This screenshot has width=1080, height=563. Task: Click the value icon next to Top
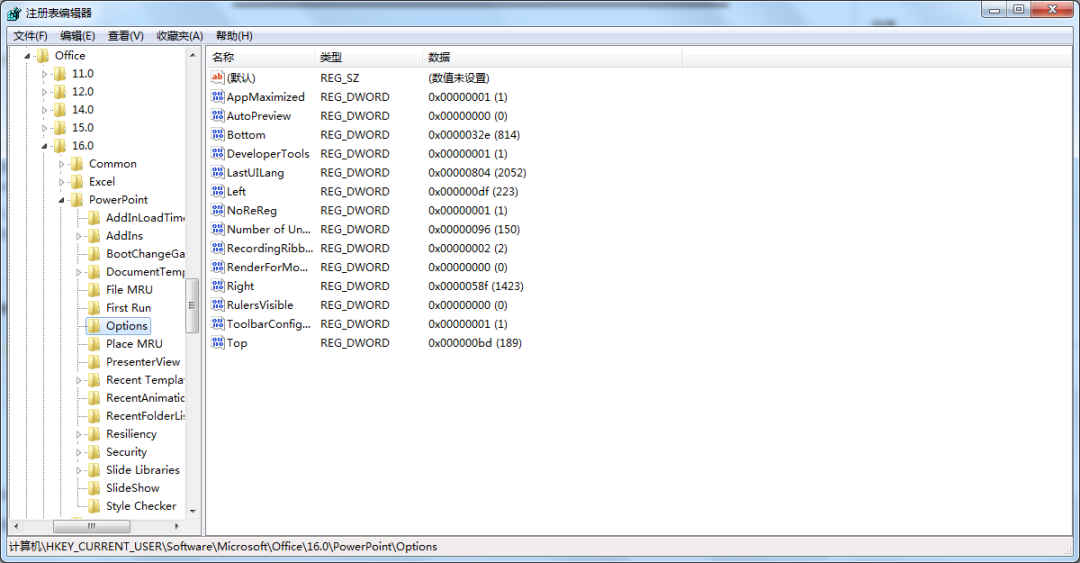coord(218,342)
